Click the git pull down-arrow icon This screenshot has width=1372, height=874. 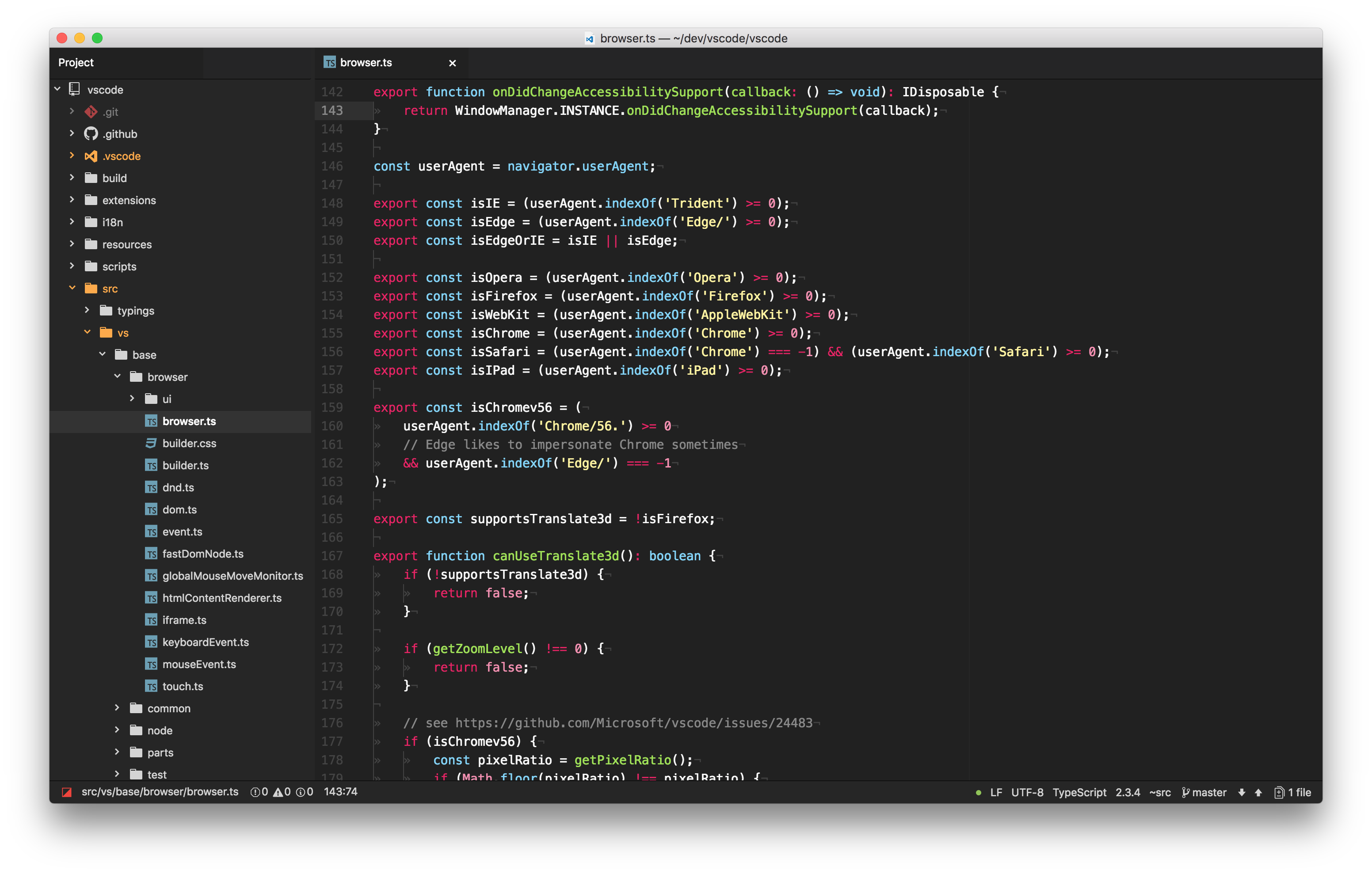click(x=1242, y=793)
